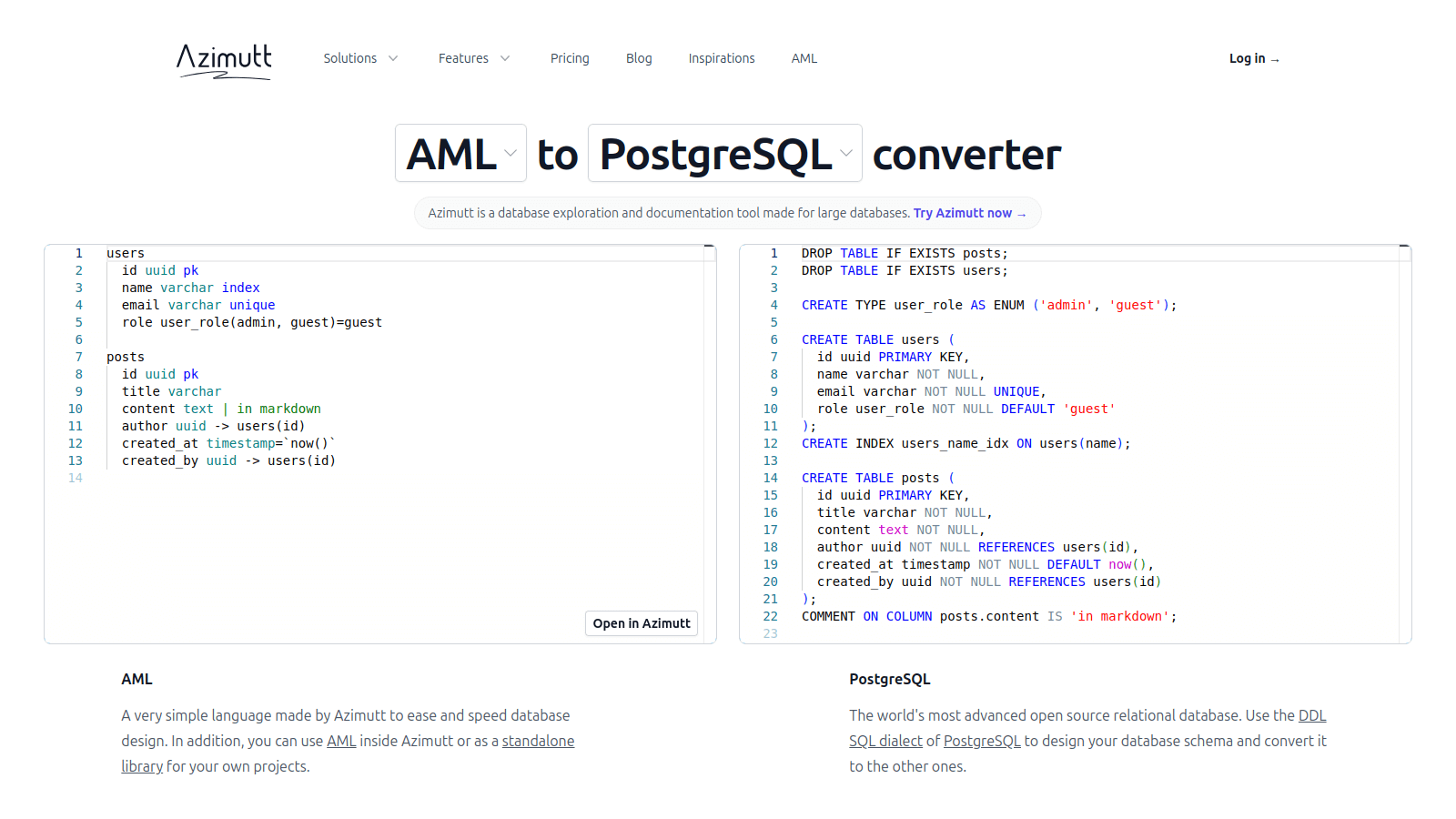Click 'created_at timestamp NOT NULL DEFAULT now()' line
Screen dimensions: 1456x819
coord(986,564)
